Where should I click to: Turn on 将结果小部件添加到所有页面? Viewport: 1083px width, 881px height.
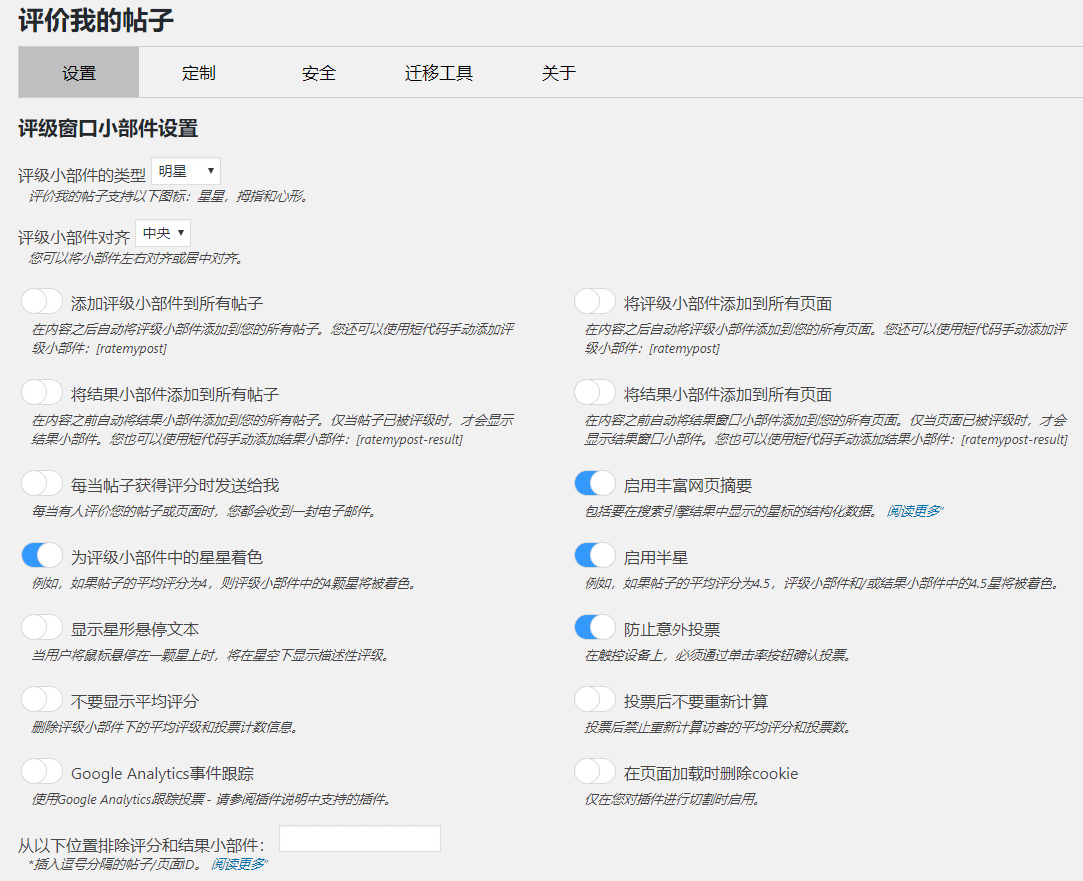point(595,391)
